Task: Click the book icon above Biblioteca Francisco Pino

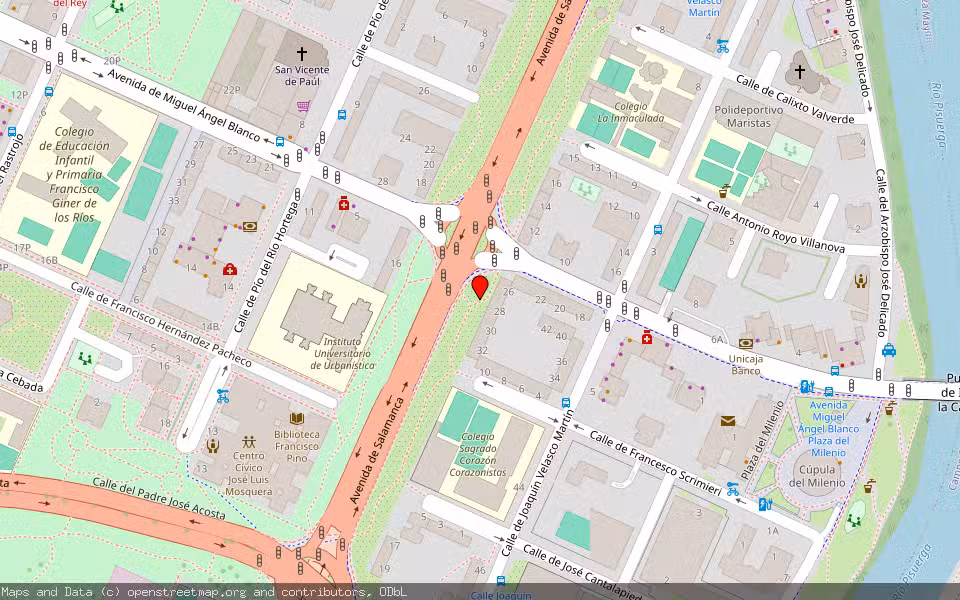Action: click(297, 419)
